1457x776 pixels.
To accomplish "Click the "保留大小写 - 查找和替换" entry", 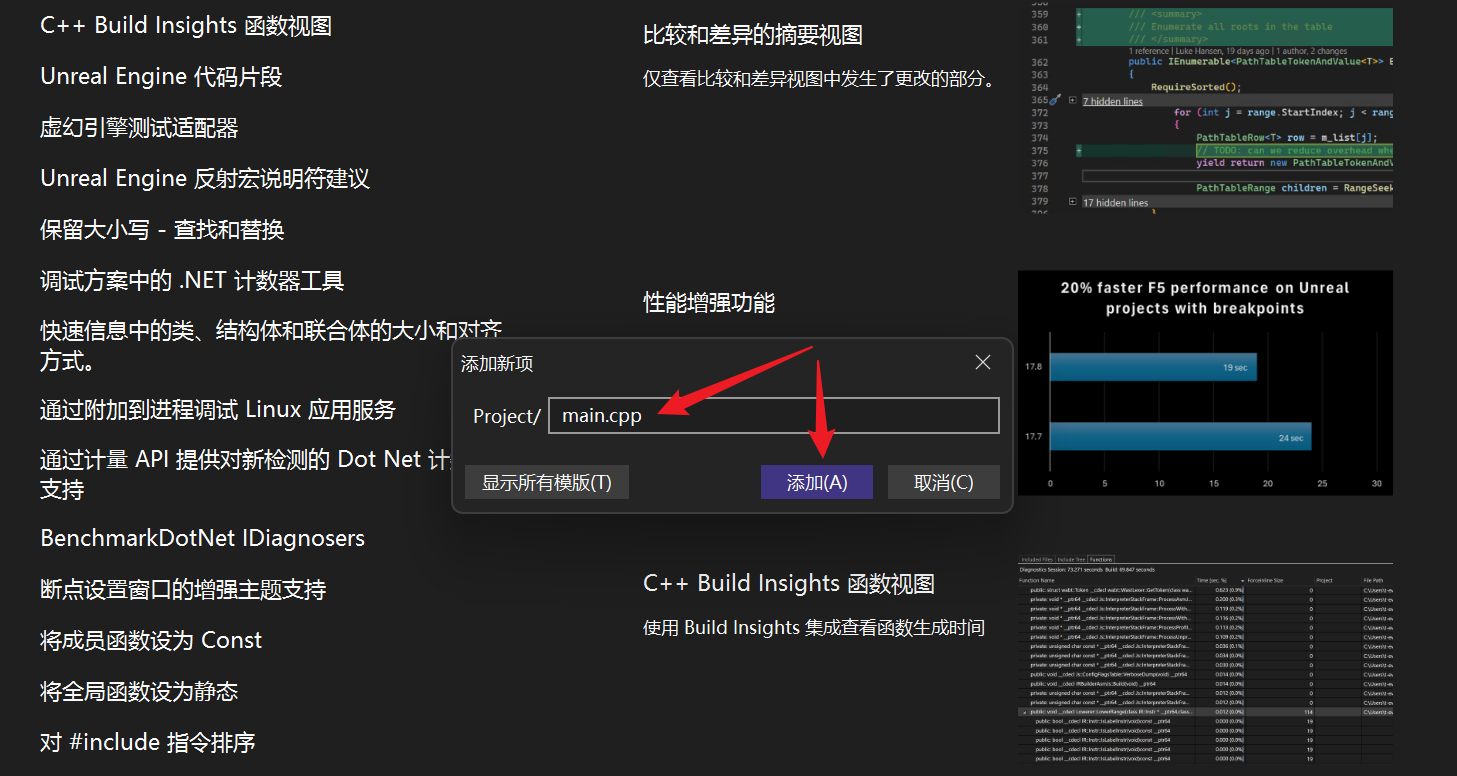I will [161, 229].
